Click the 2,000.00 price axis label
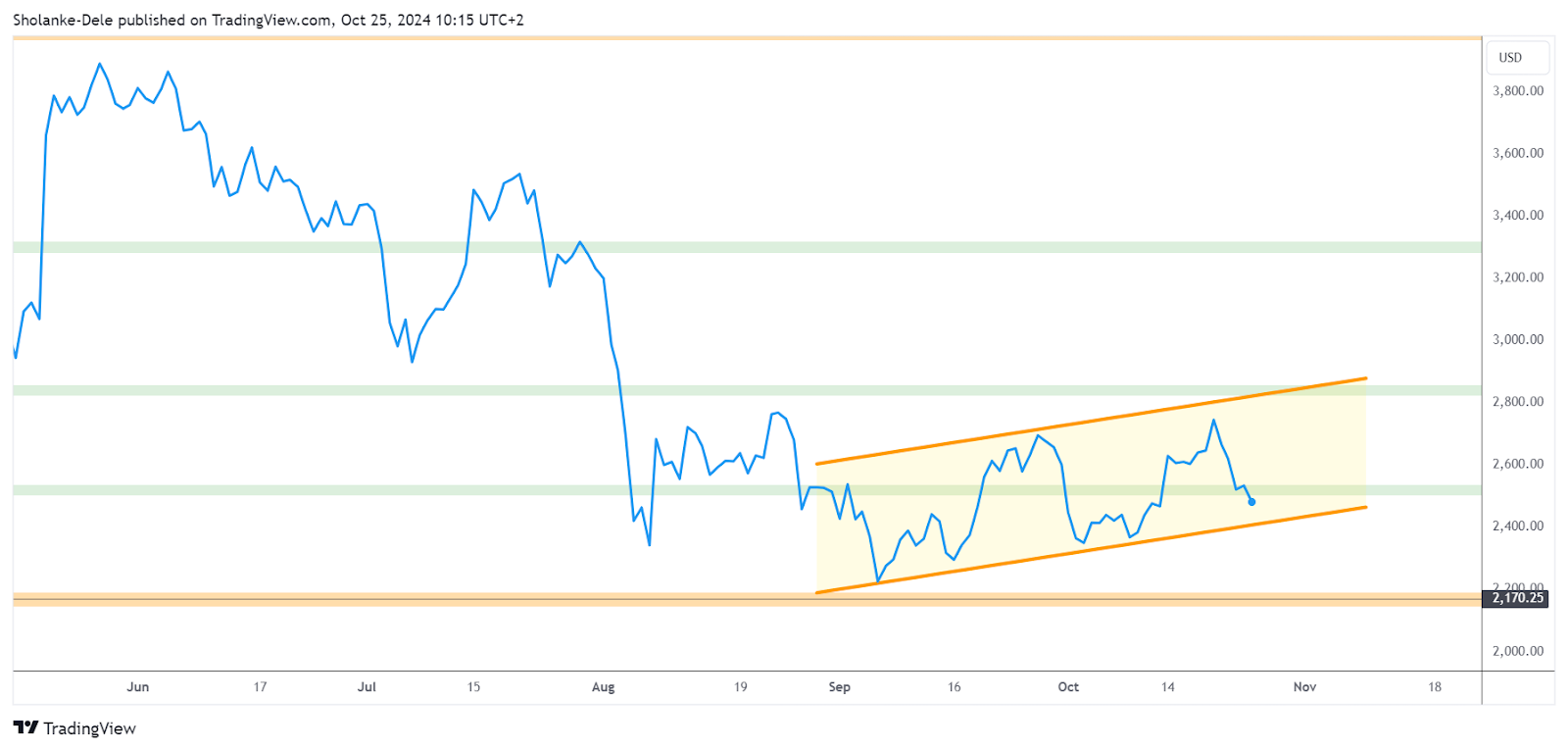Image resolution: width=1568 pixels, height=751 pixels. tap(1518, 651)
